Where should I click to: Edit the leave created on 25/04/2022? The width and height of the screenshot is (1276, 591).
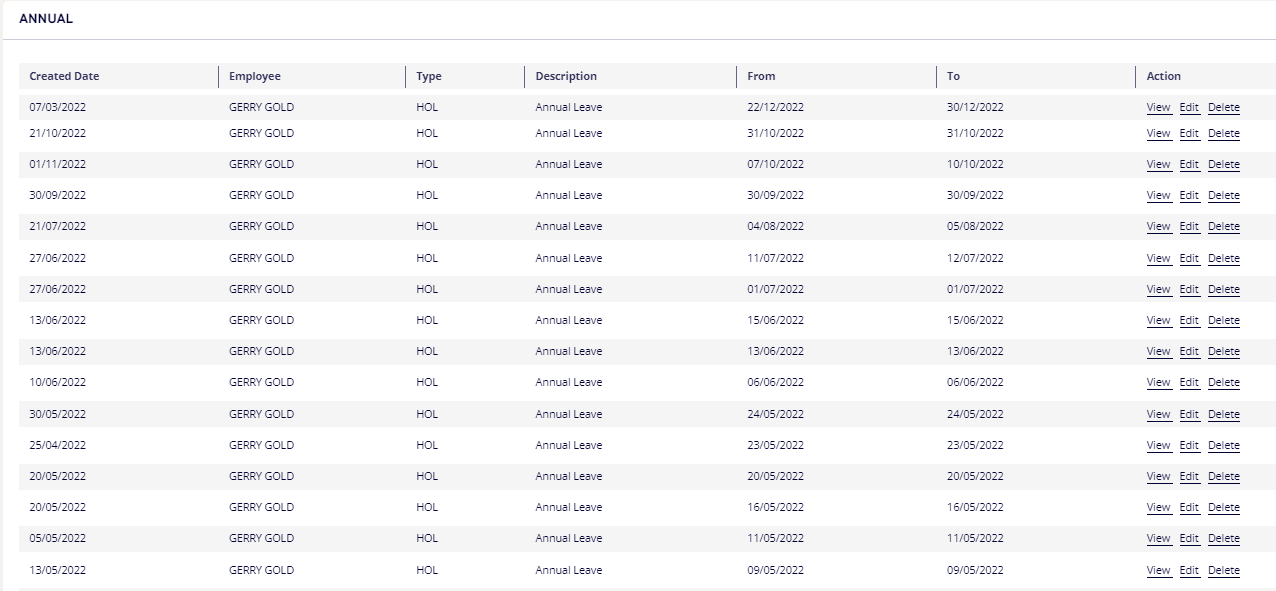coord(1189,445)
